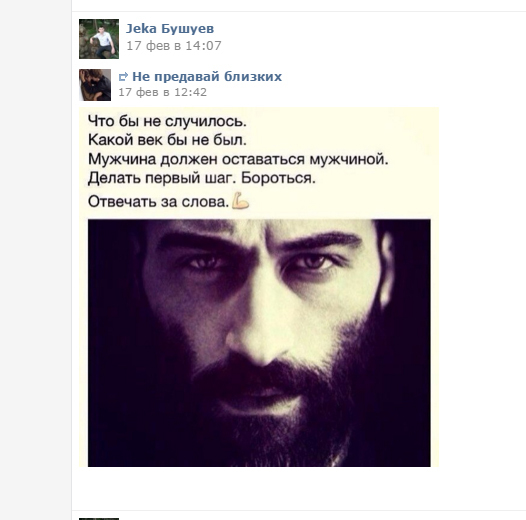Open the Не предавай близких group link
Viewport: 526px width, 520px height.
[207, 77]
